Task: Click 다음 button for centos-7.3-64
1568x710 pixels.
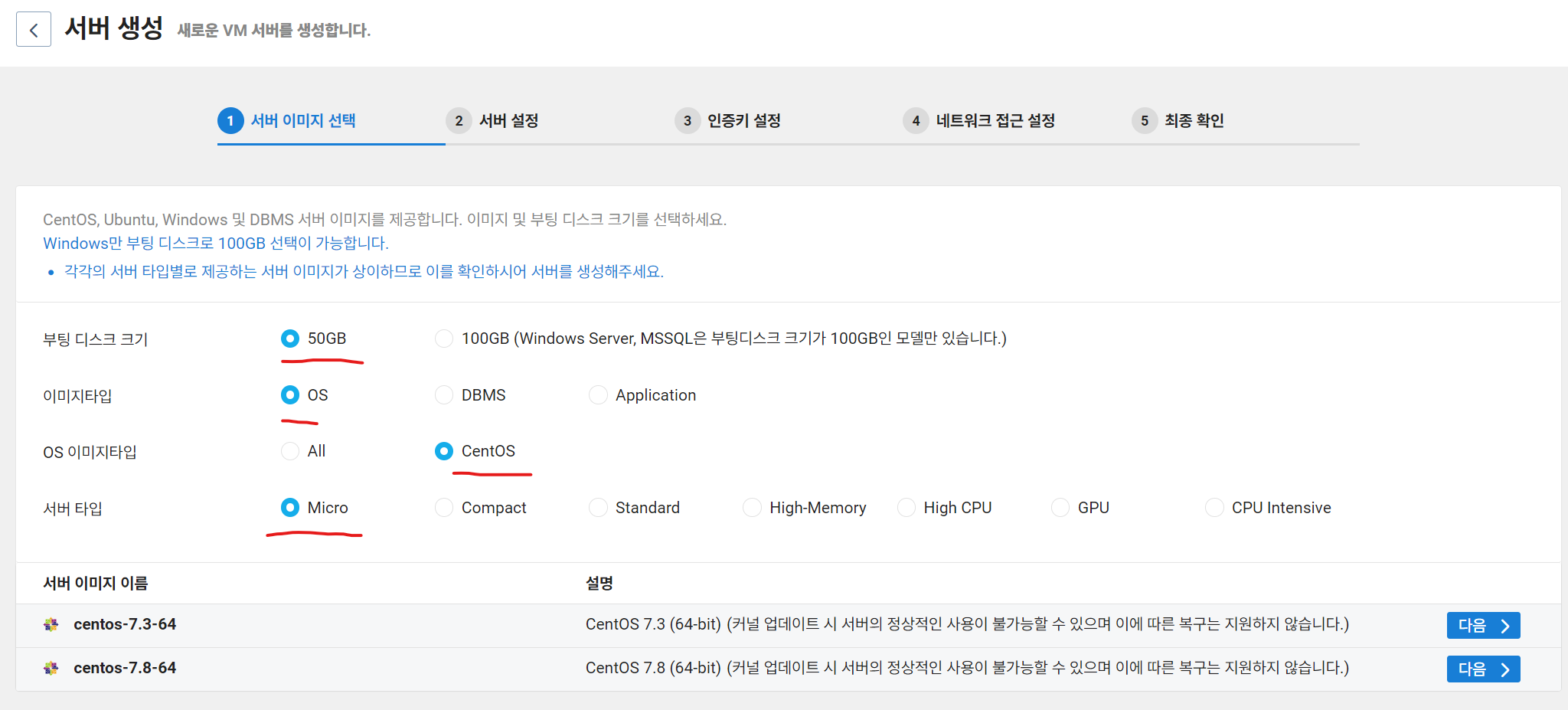Action: pos(1483,625)
